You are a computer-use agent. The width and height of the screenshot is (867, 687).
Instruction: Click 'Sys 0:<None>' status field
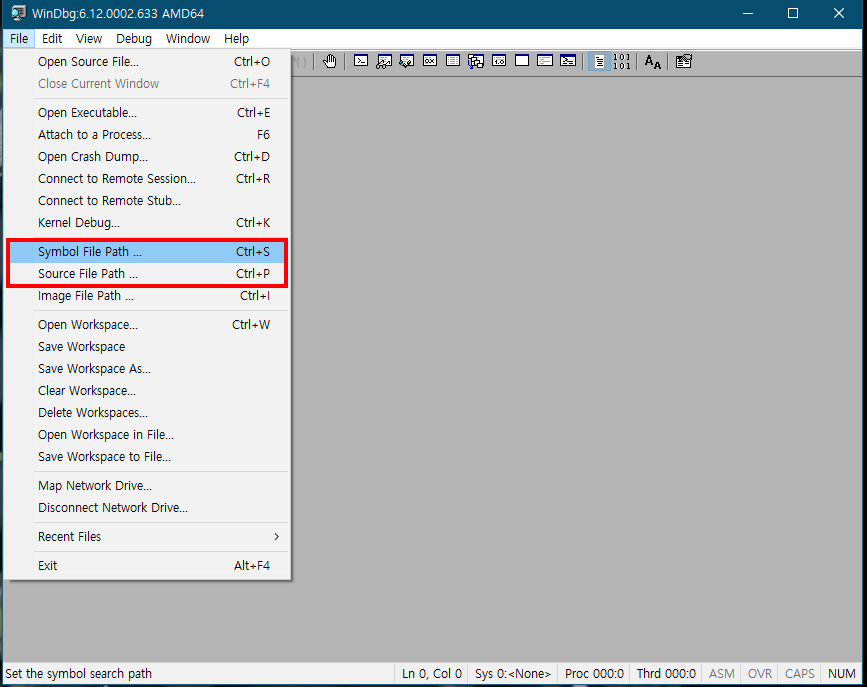click(x=513, y=674)
